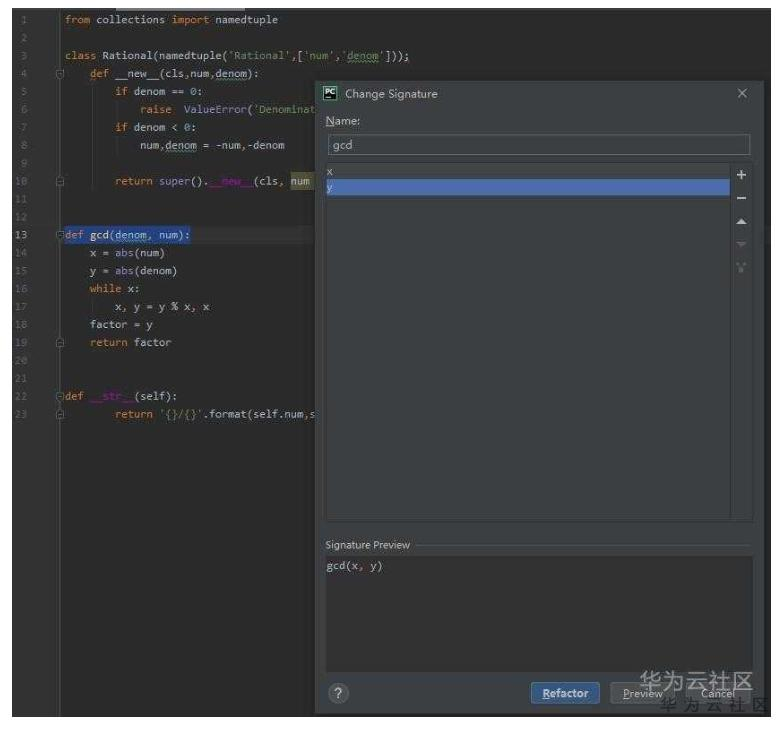This screenshot has height=730, width=781.
Task: Click 'return super().__new__' line
Action: (214, 181)
